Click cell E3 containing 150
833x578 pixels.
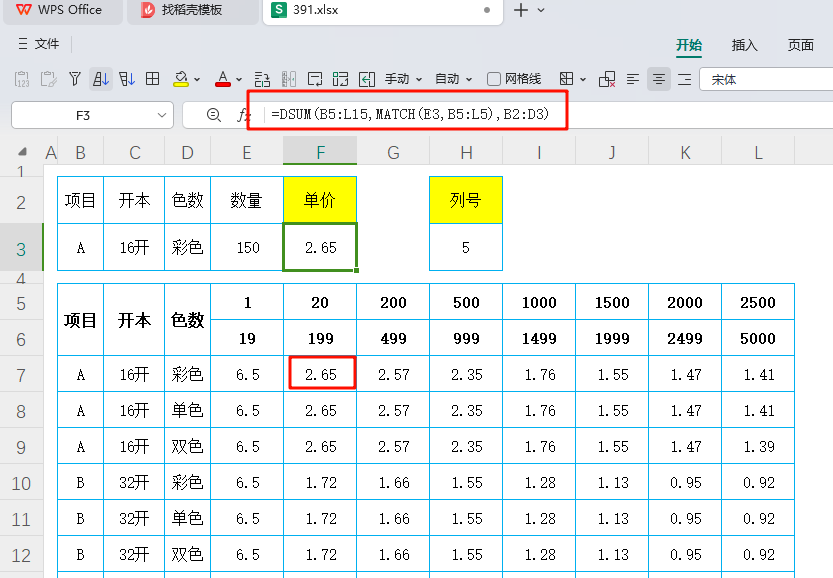[x=247, y=248]
